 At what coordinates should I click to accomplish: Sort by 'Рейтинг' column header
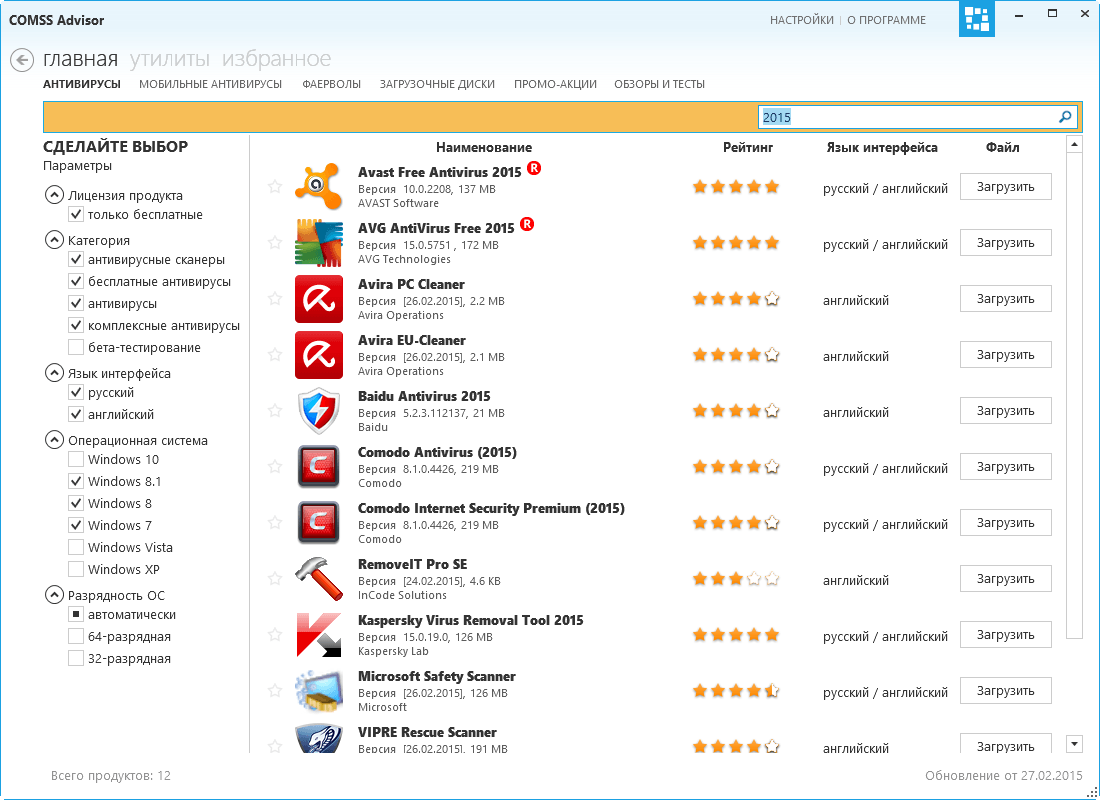pyautogui.click(x=748, y=147)
